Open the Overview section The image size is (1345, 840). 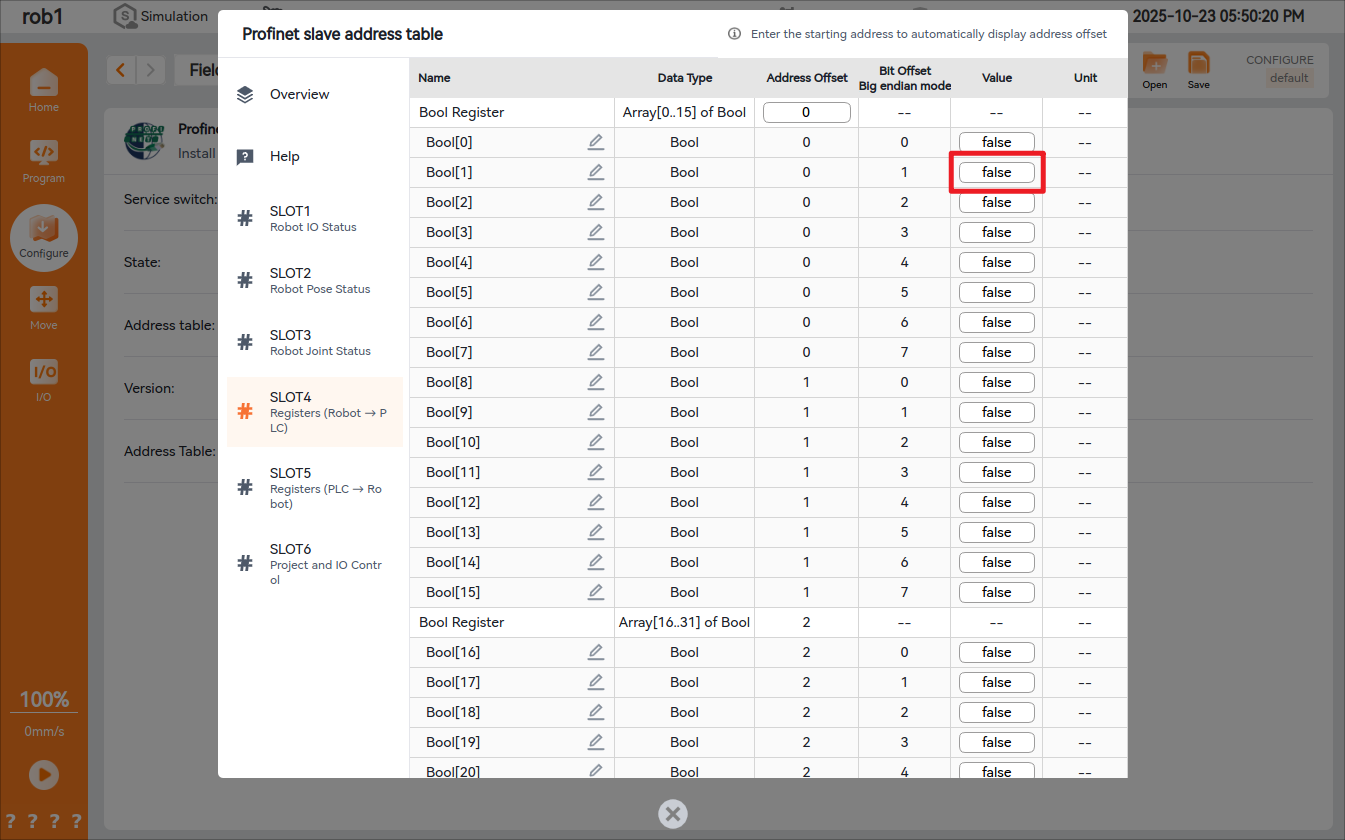[x=299, y=94]
